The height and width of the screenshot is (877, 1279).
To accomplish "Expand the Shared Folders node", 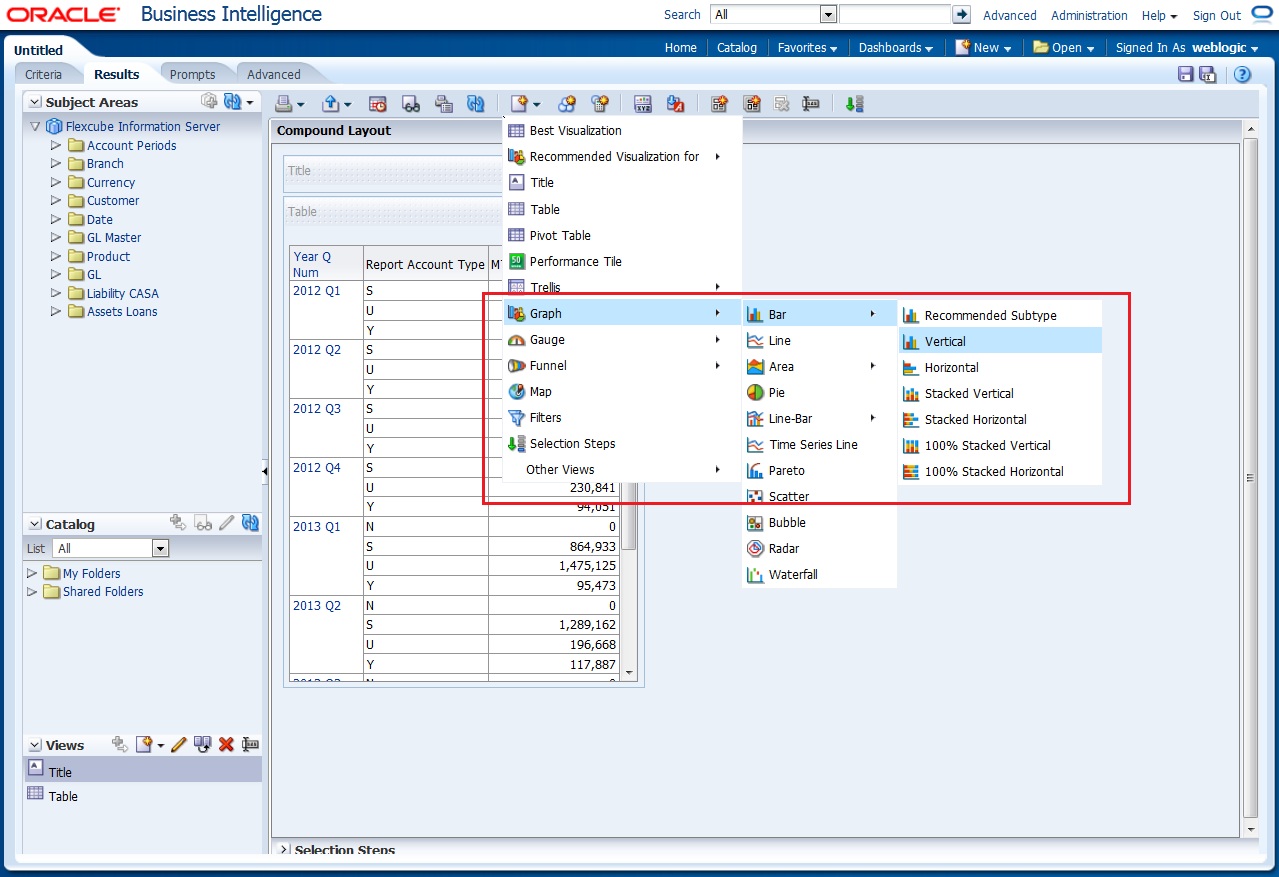I will pyautogui.click(x=32, y=592).
